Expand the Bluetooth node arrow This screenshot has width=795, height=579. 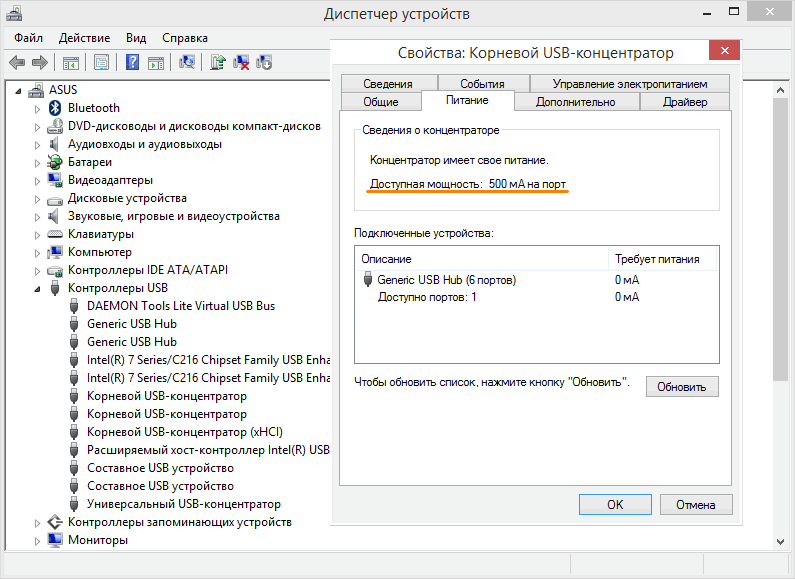[37, 108]
